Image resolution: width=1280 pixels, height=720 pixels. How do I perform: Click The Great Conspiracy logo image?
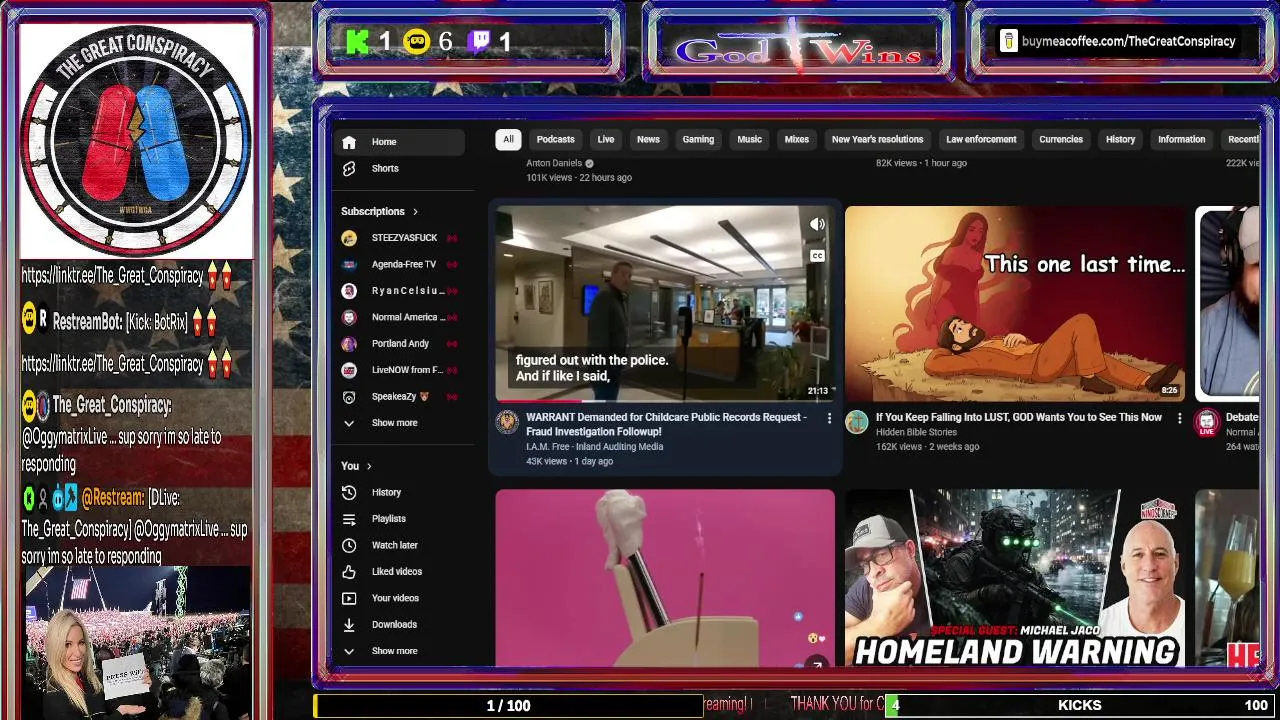click(136, 140)
